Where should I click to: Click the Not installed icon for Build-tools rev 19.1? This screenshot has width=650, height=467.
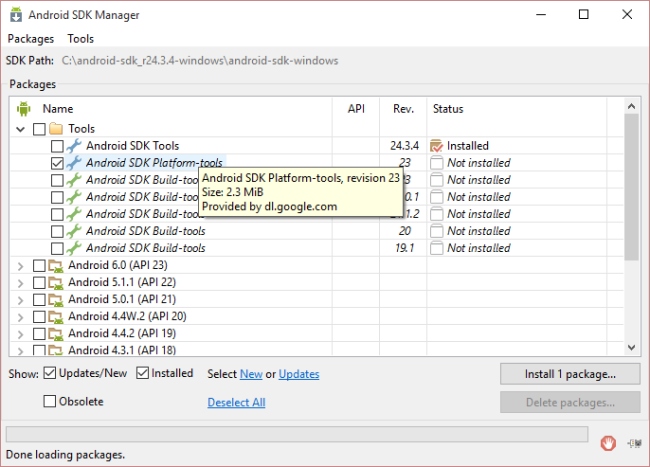click(x=437, y=248)
